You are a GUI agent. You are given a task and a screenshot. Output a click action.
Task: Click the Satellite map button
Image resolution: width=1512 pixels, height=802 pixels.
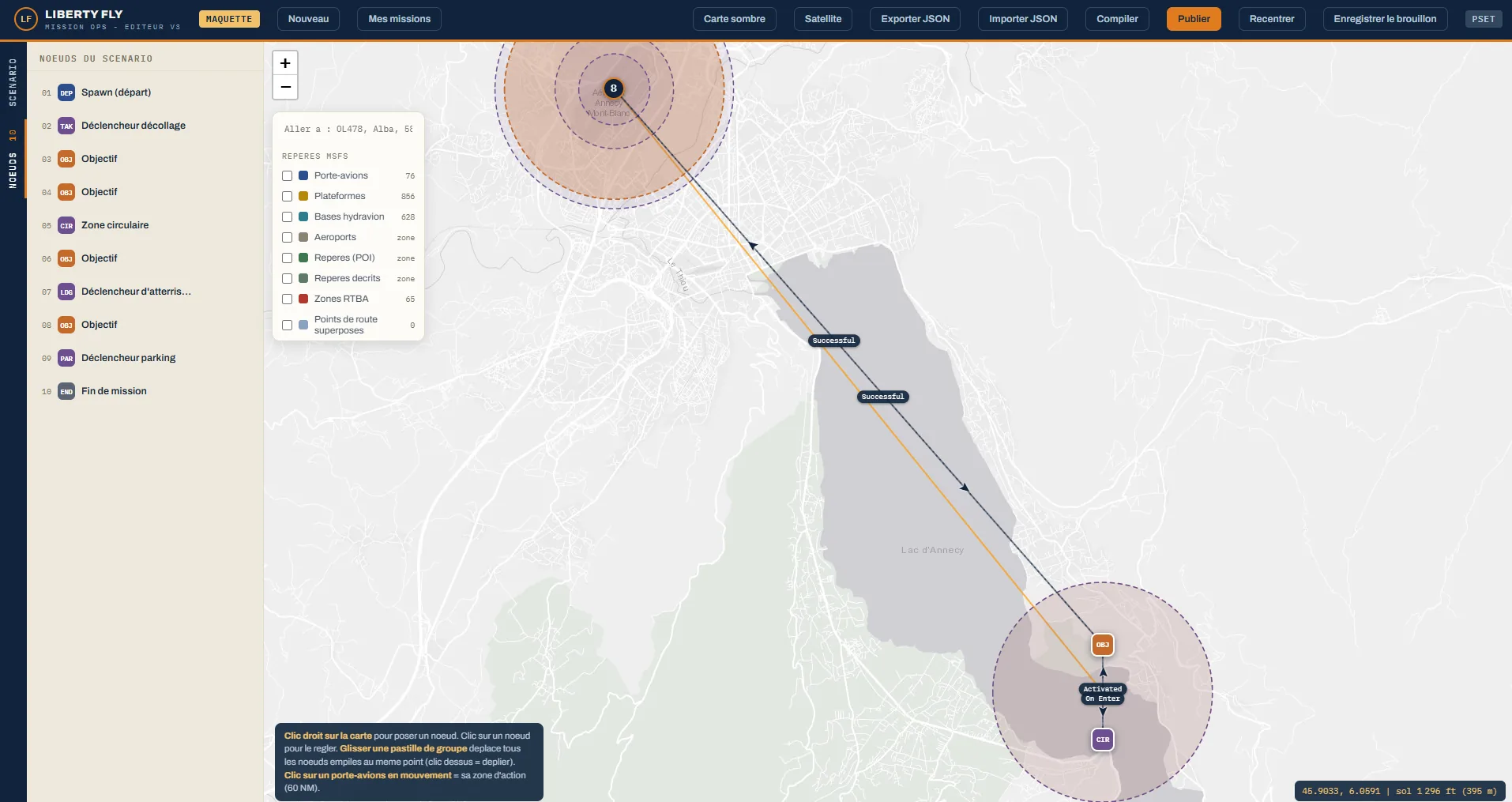pyautogui.click(x=823, y=19)
